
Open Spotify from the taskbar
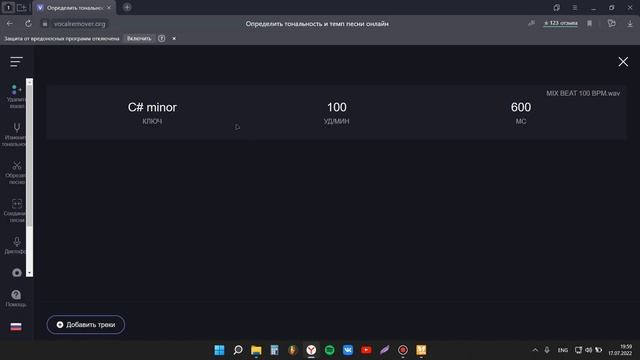click(329, 350)
